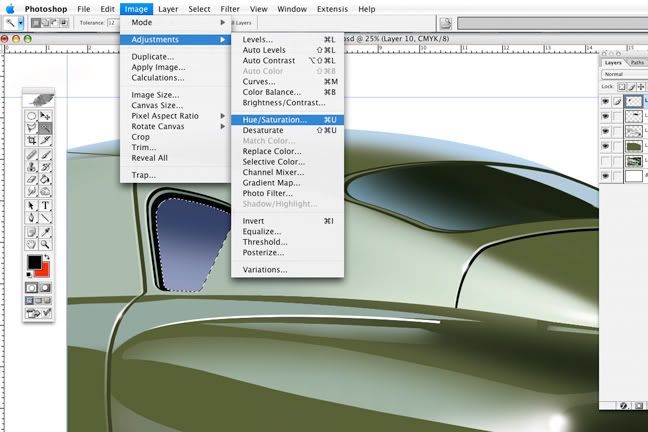The height and width of the screenshot is (432, 648).
Task: Switch to Standard editing mode
Action: pos(31,288)
